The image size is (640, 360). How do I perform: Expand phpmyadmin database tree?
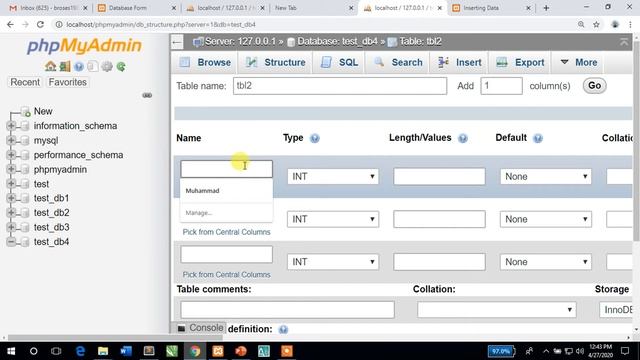click(x=11, y=169)
